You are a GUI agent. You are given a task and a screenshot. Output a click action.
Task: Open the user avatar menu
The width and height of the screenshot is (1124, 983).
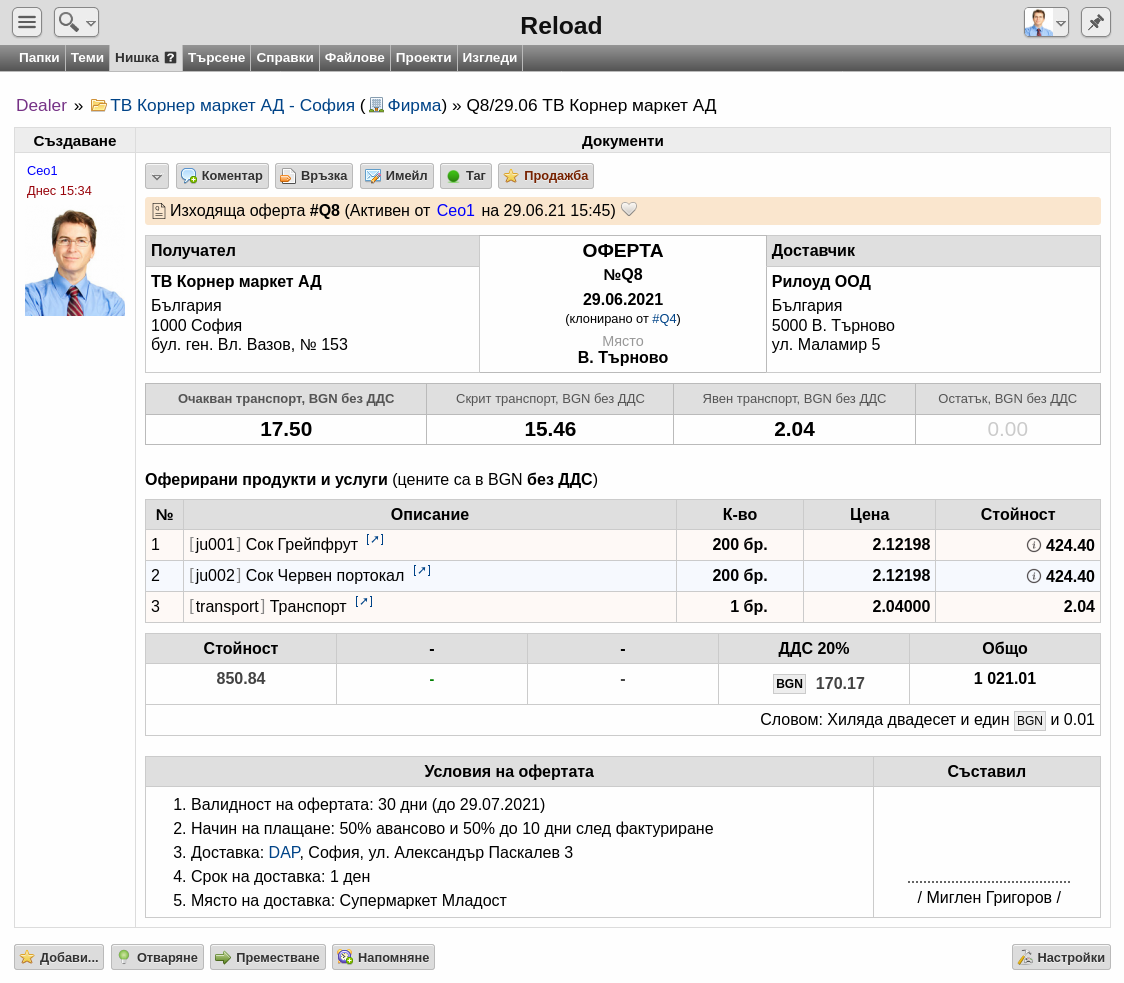click(1046, 22)
